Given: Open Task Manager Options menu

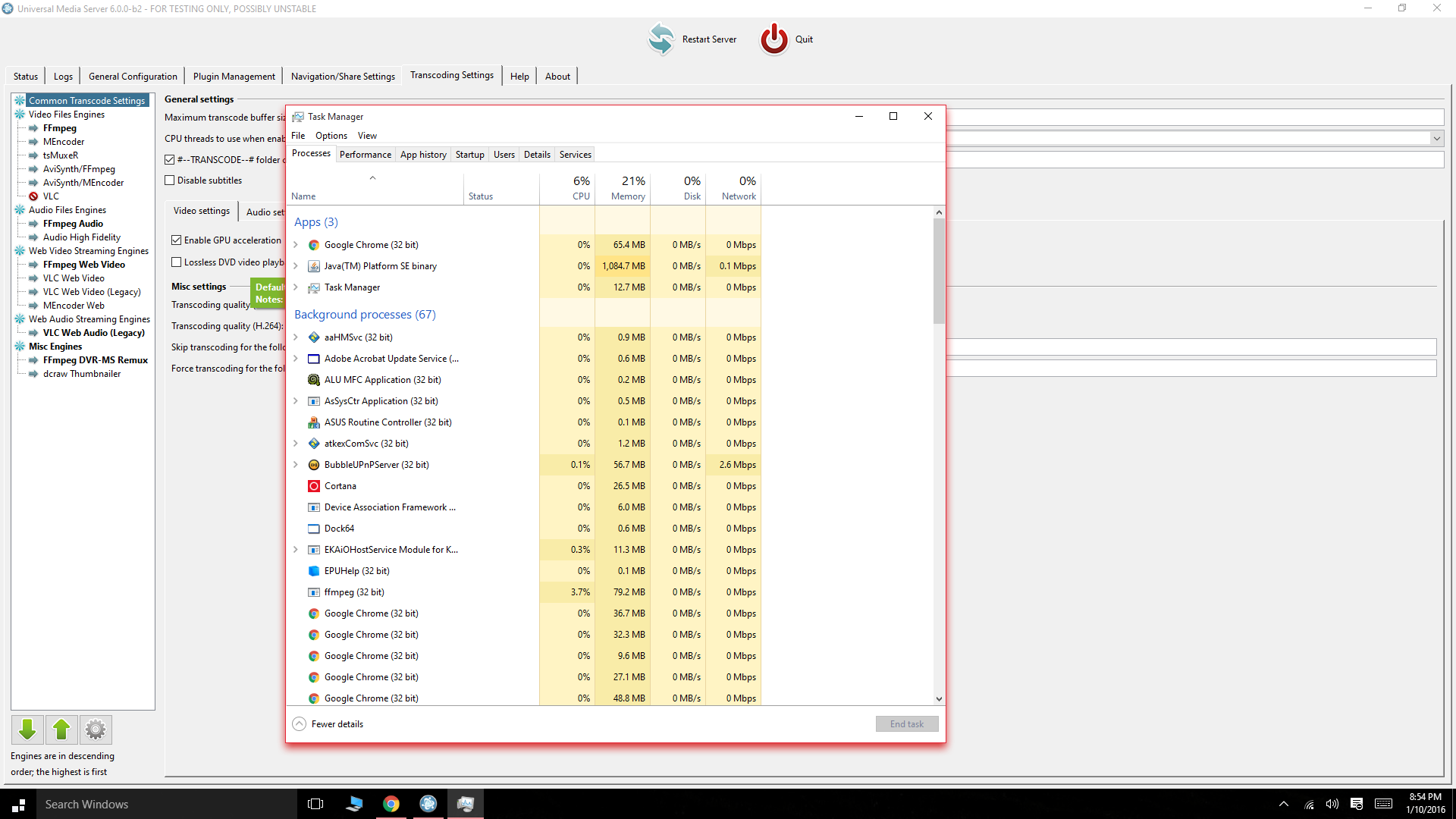Looking at the screenshot, I should point(331,136).
